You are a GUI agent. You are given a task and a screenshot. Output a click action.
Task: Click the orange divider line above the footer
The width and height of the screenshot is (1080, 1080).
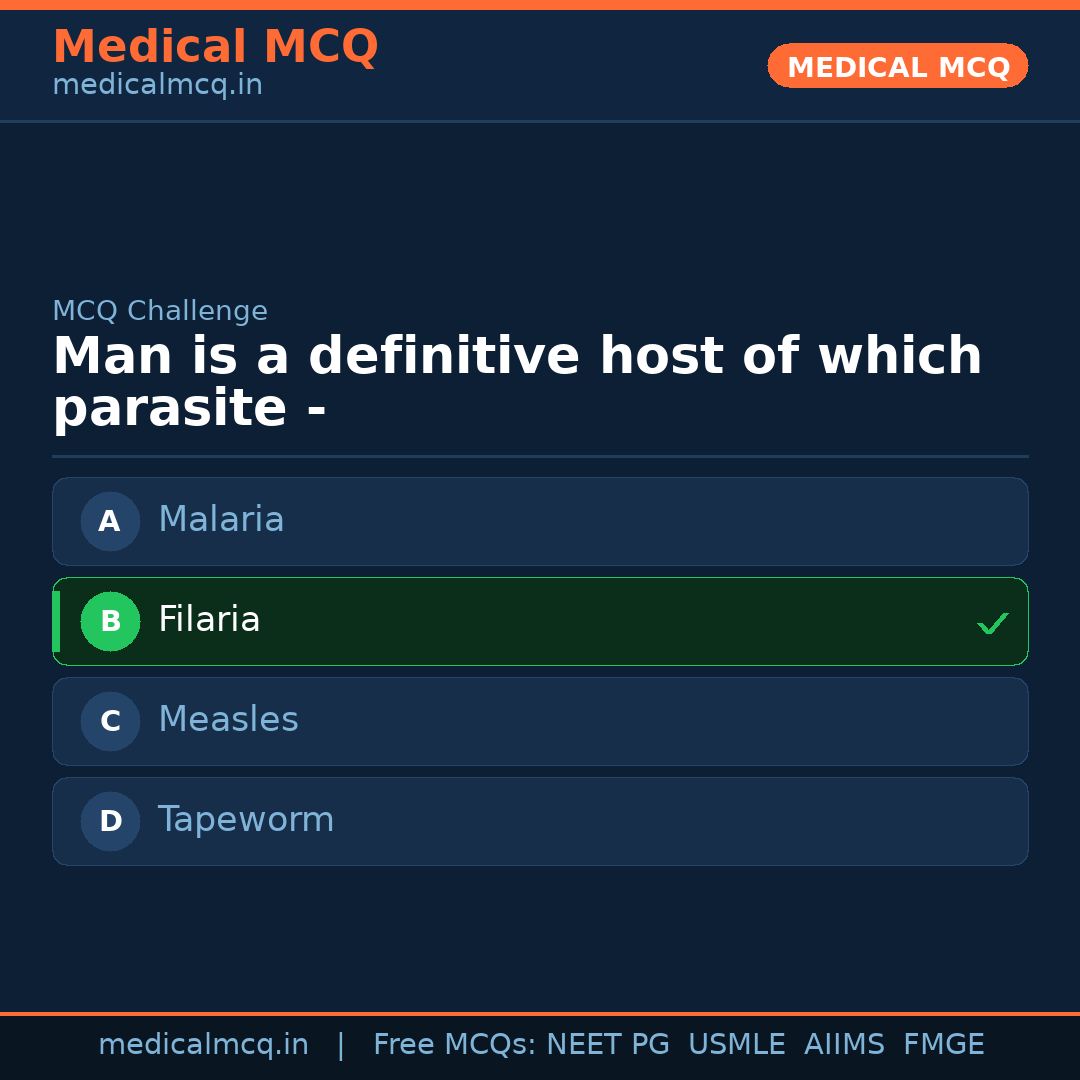click(540, 1012)
